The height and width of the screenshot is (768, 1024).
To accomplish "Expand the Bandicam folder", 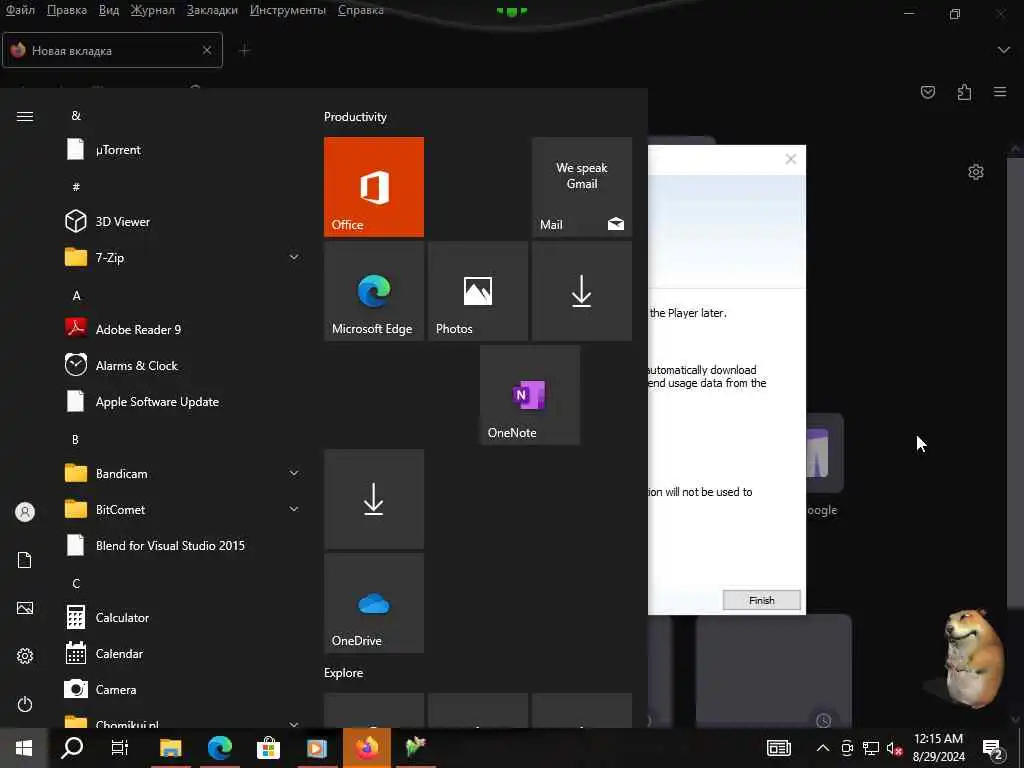I will click(x=294, y=473).
